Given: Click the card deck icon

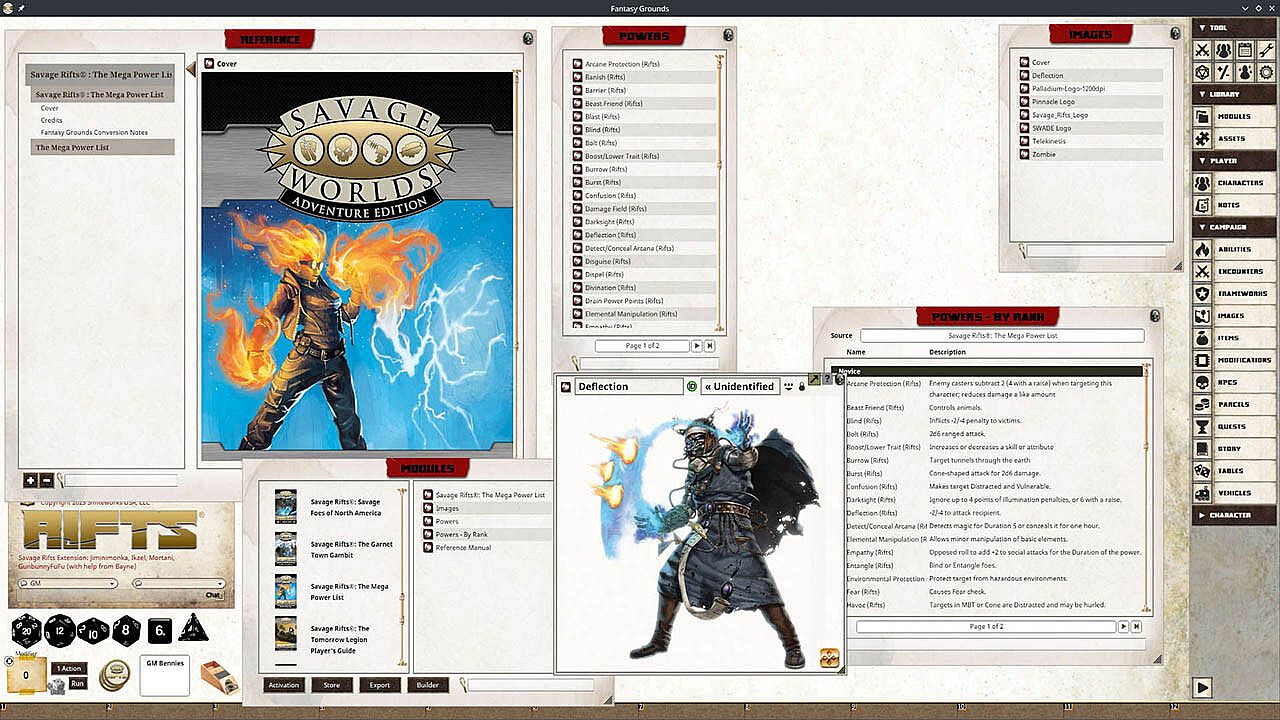Looking at the screenshot, I should pos(218,677).
